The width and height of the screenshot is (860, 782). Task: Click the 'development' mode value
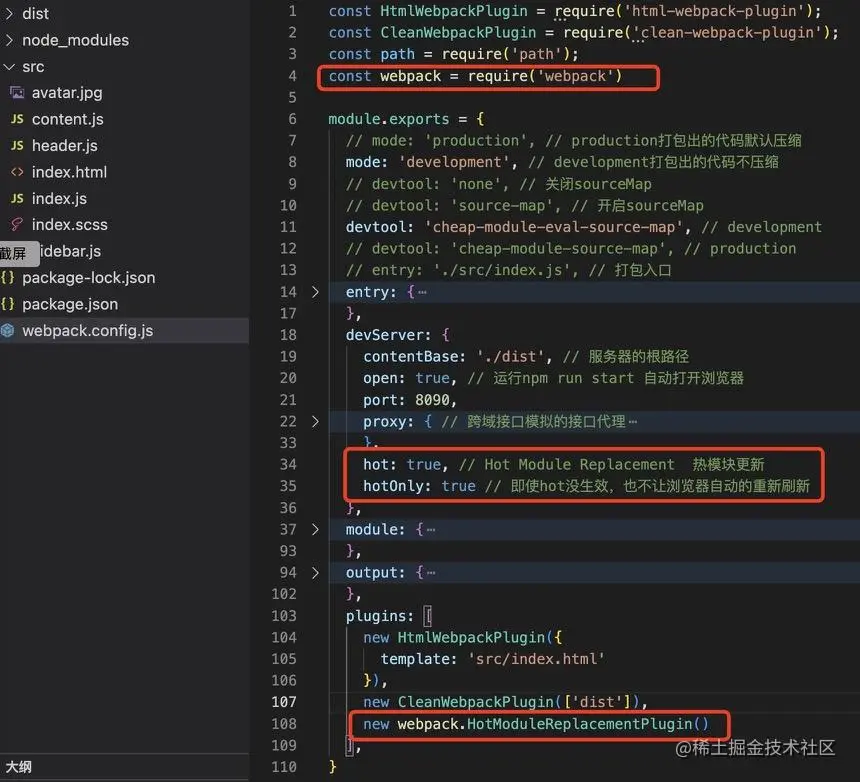[454, 162]
